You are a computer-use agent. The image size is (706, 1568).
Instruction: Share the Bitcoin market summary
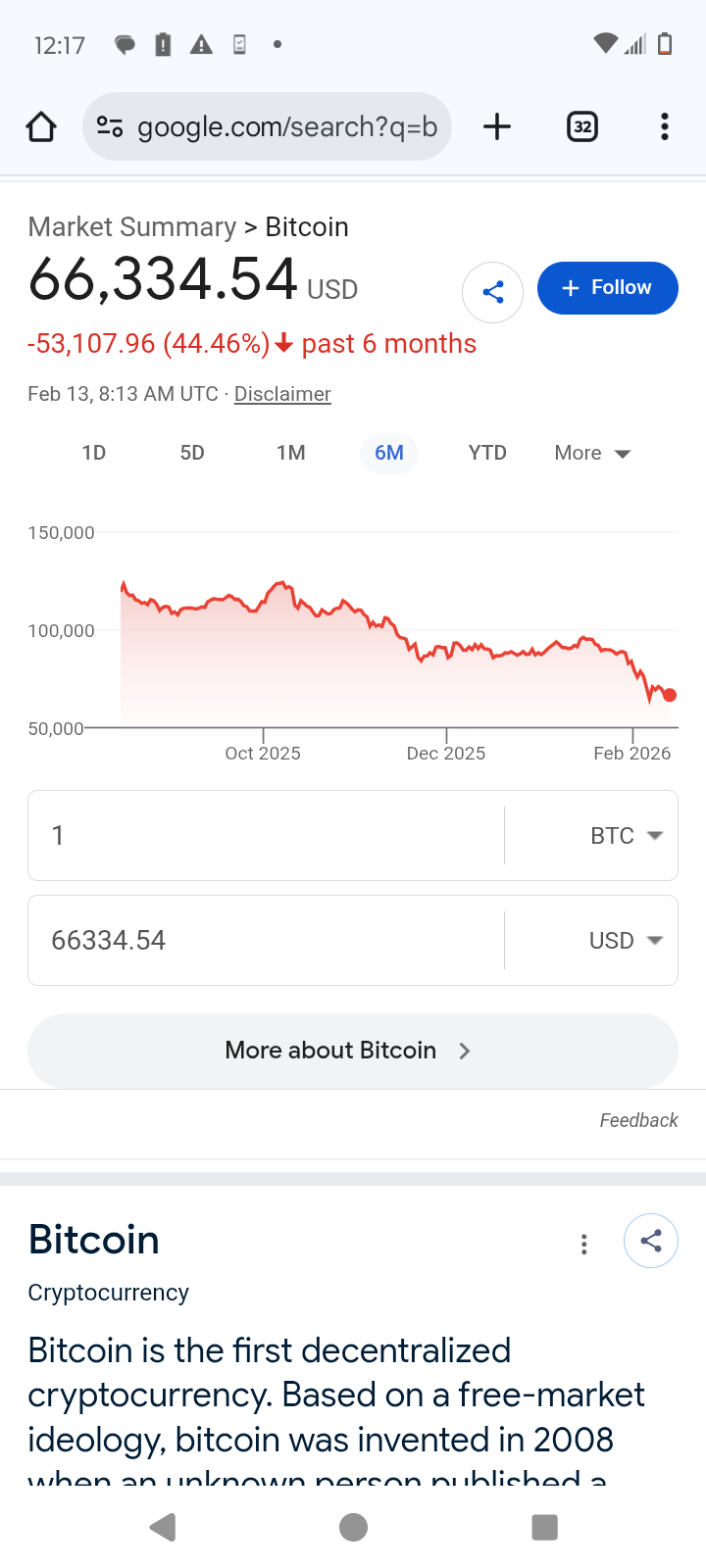pos(492,292)
